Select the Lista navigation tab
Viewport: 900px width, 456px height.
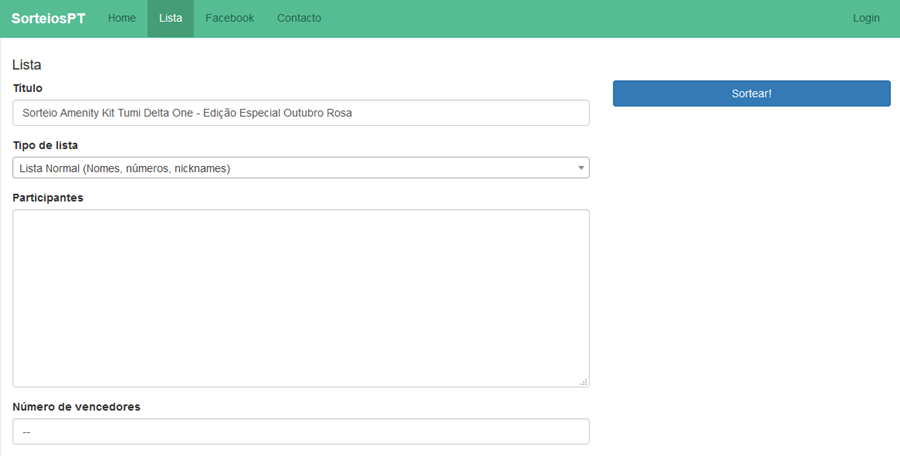click(170, 18)
